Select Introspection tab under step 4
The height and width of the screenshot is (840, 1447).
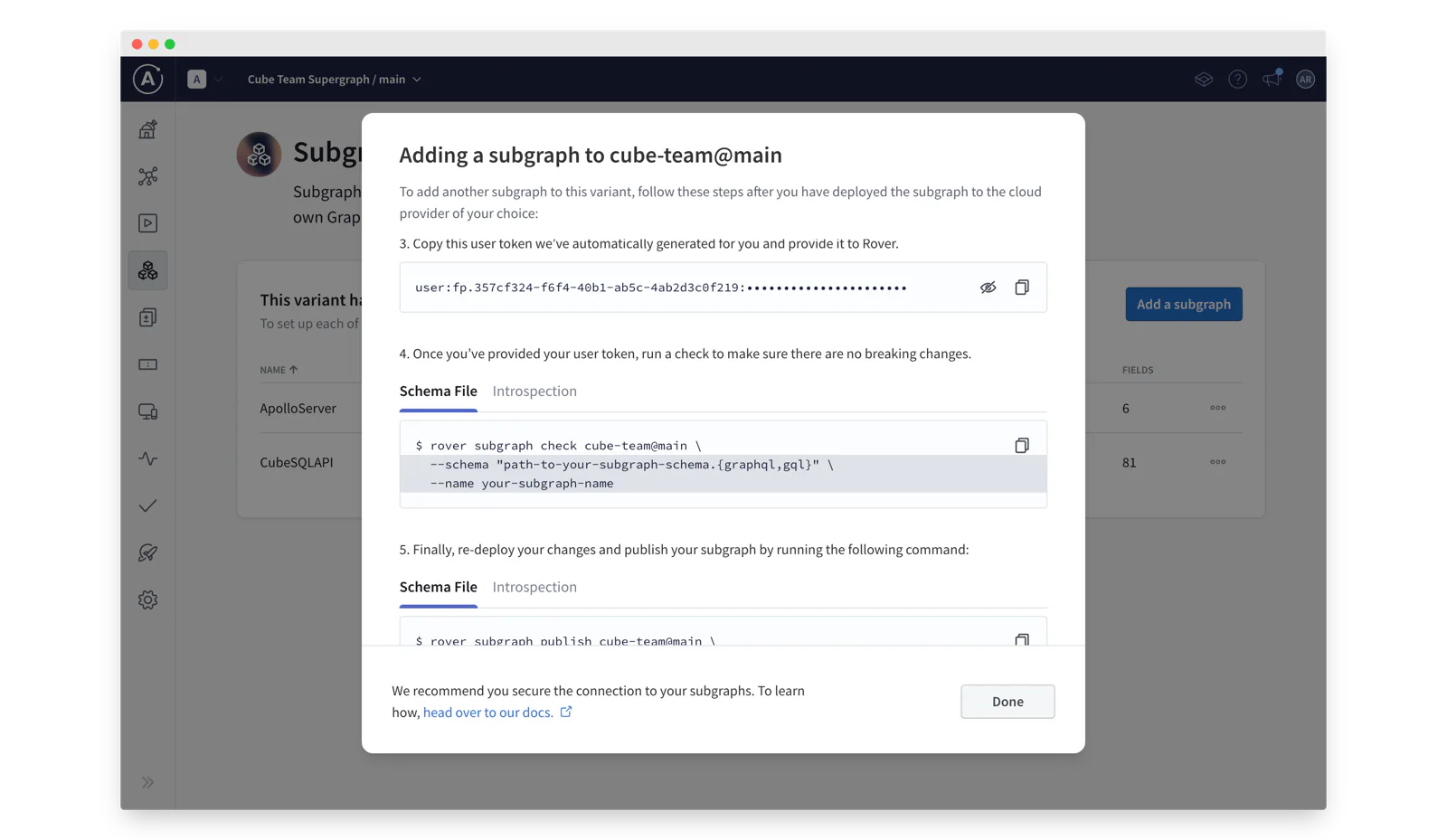(x=534, y=392)
